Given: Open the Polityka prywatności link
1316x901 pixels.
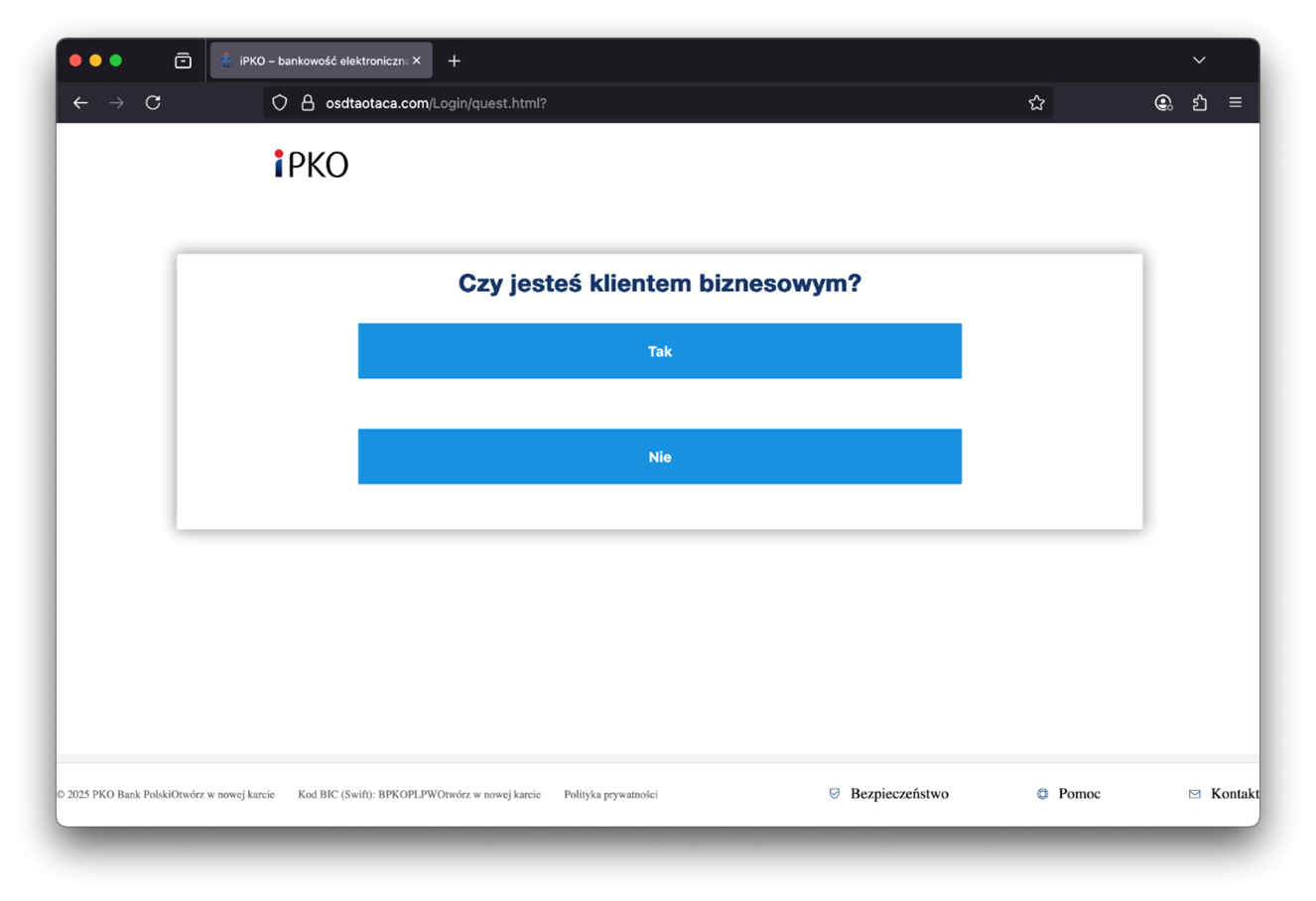Looking at the screenshot, I should tap(610, 795).
